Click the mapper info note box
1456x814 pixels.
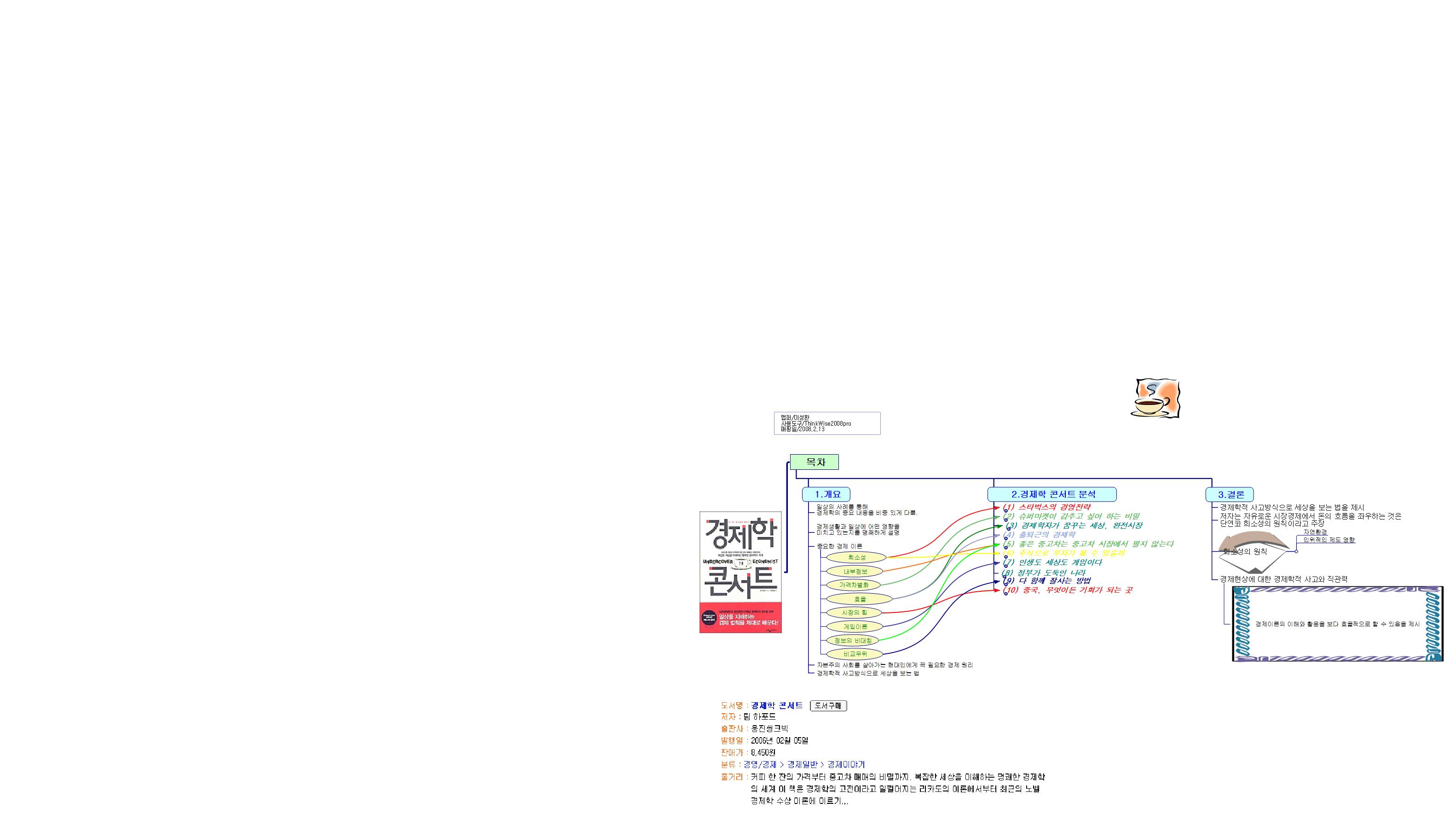(826, 423)
